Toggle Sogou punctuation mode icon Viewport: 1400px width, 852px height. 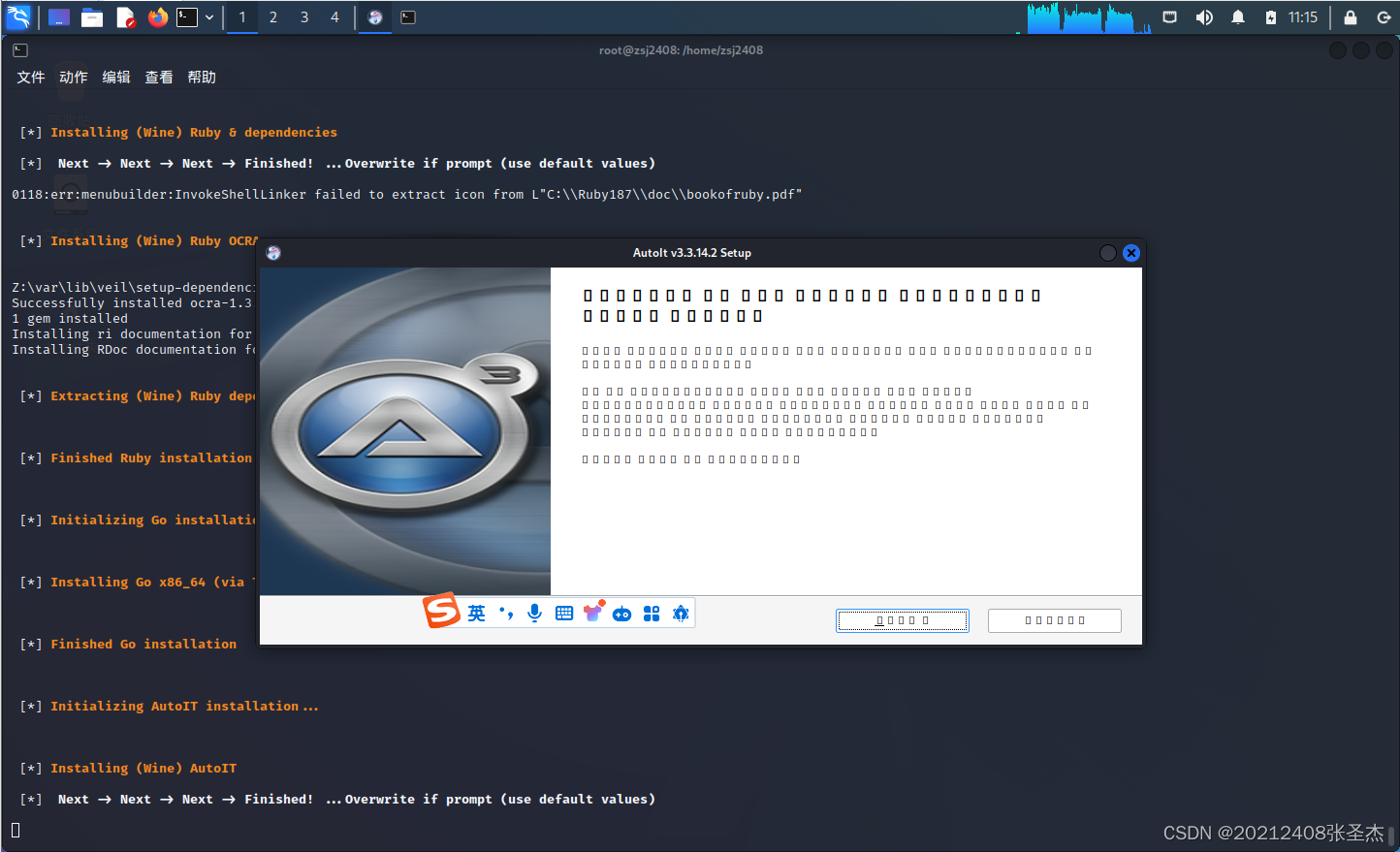(x=506, y=614)
